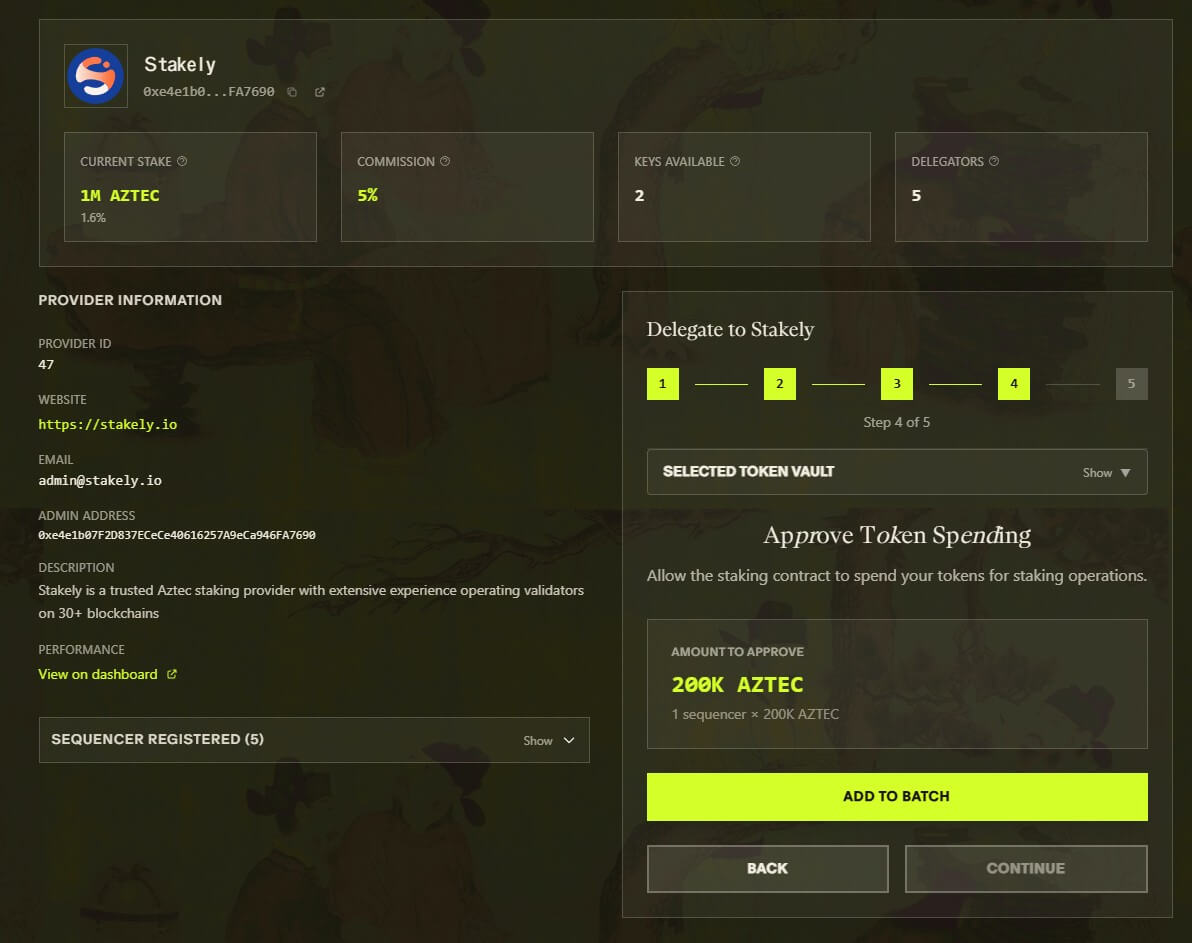Expand the Sequencer Registered list
The width and height of the screenshot is (1192, 943).
314,740
